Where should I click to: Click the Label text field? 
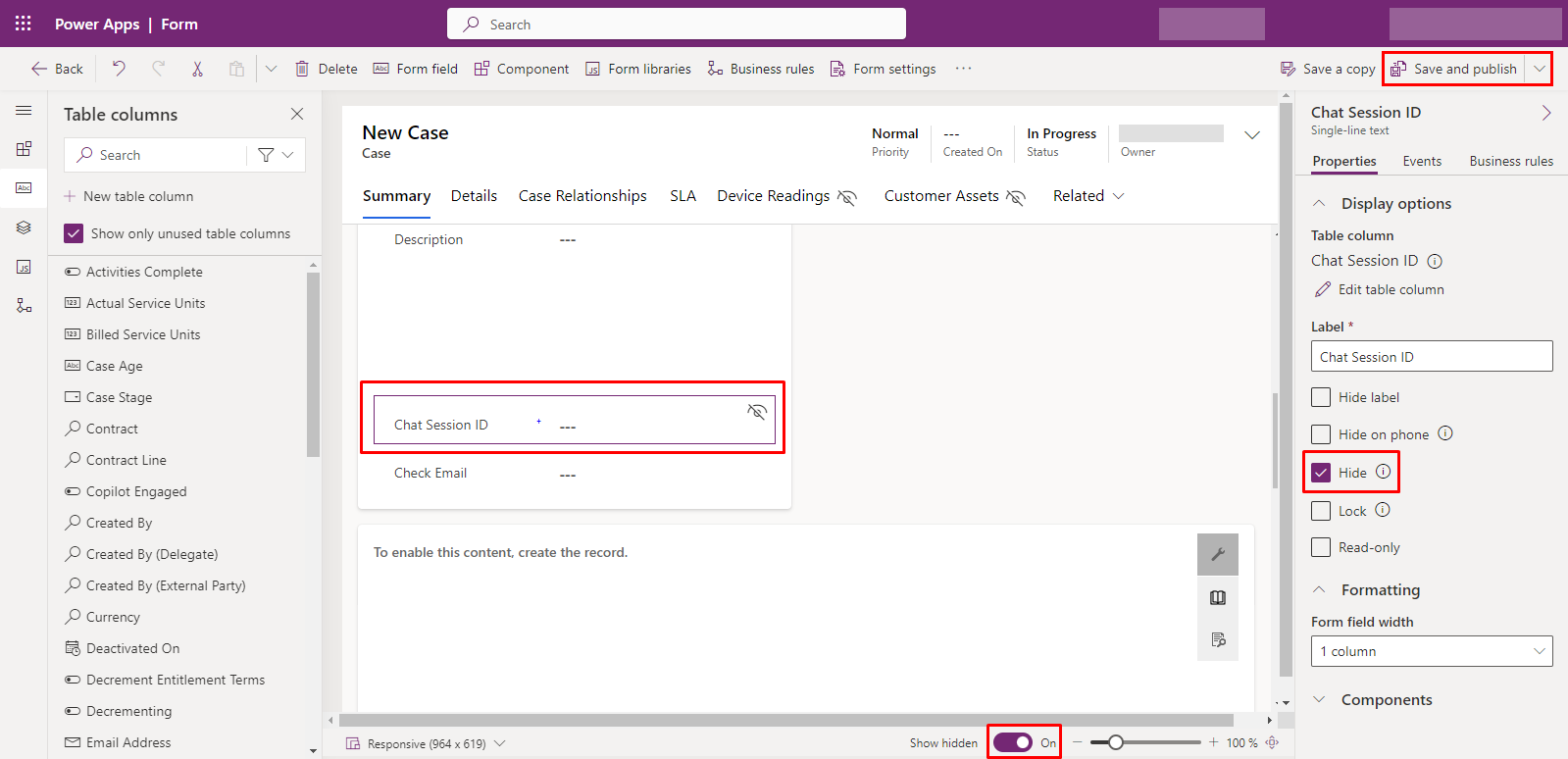click(x=1432, y=356)
